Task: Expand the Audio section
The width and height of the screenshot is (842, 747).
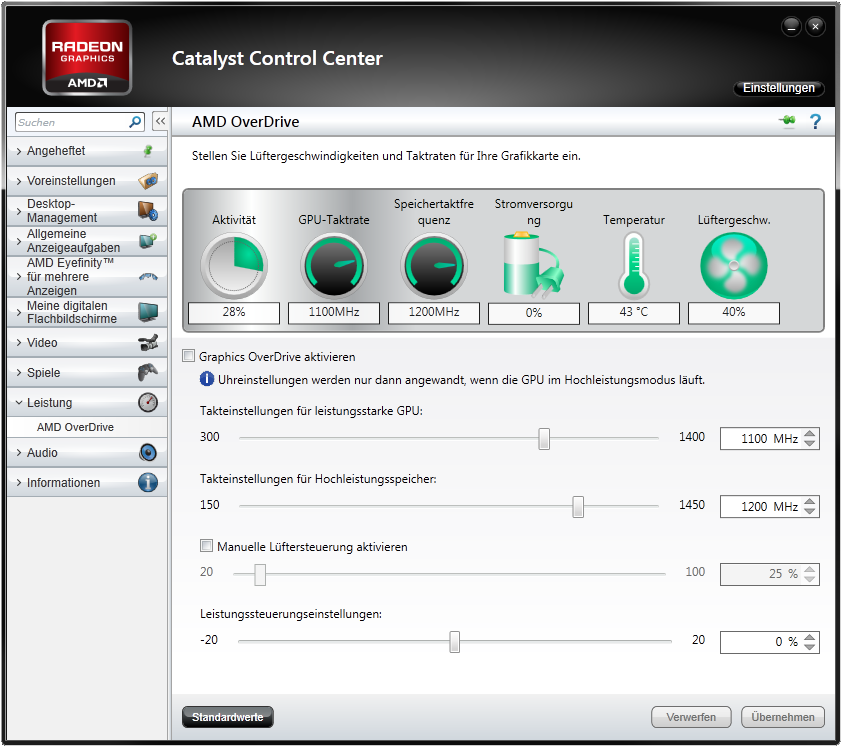Action: (19, 453)
